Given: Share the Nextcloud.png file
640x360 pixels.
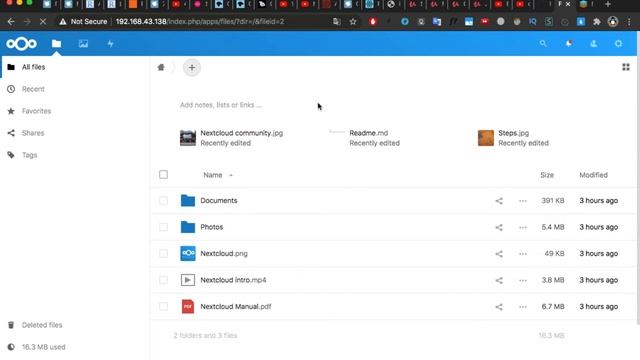Looking at the screenshot, I should click(499, 254).
